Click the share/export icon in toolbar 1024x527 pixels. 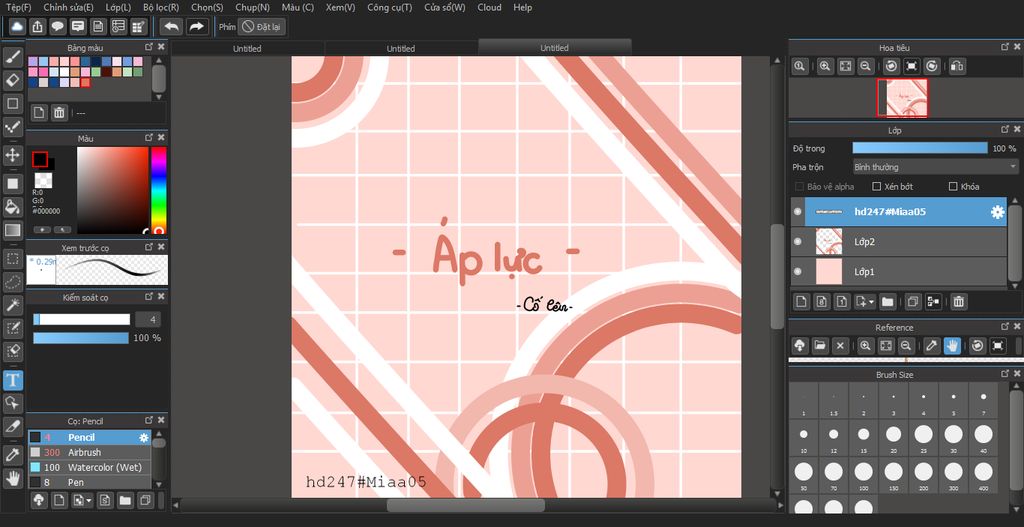tap(38, 27)
